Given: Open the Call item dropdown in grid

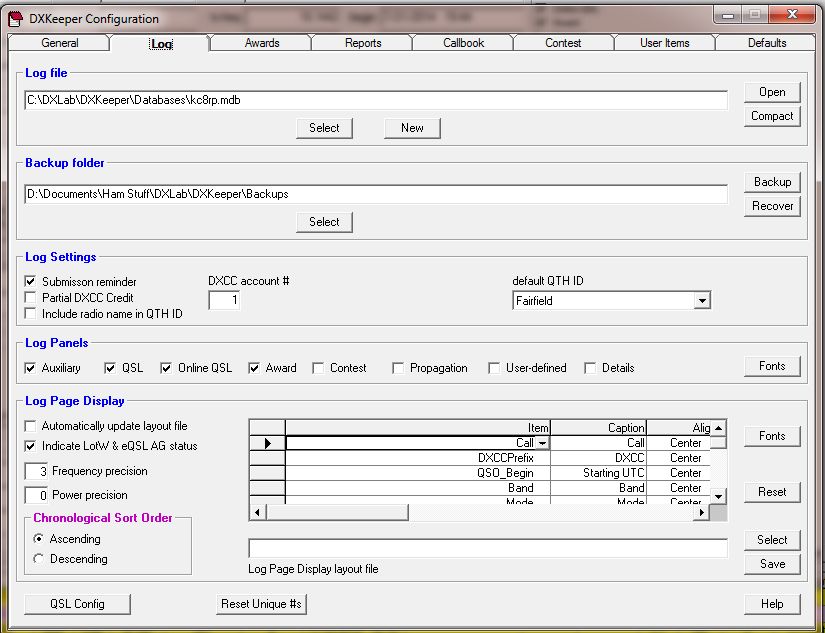Looking at the screenshot, I should tap(542, 443).
